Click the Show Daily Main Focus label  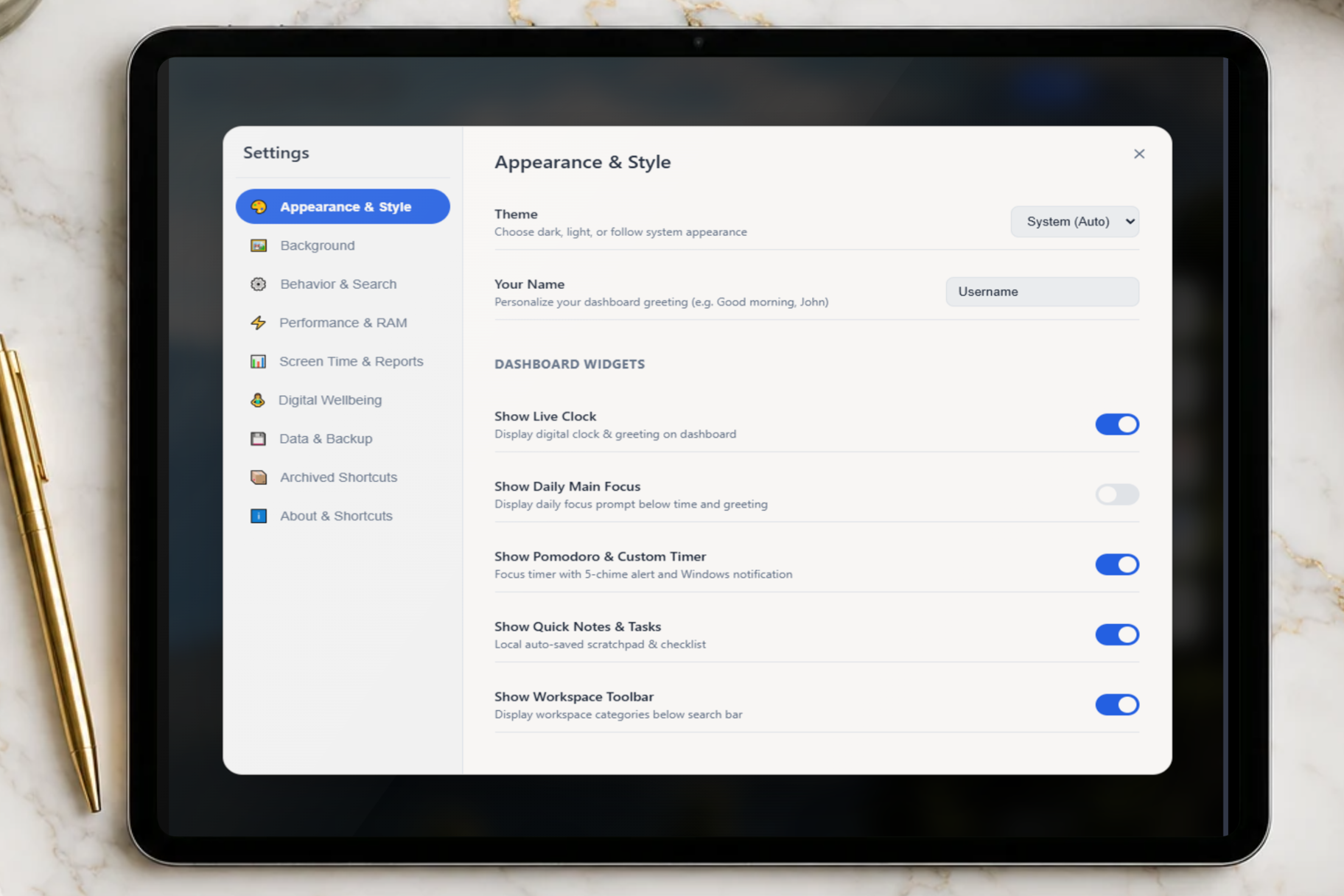pos(567,486)
